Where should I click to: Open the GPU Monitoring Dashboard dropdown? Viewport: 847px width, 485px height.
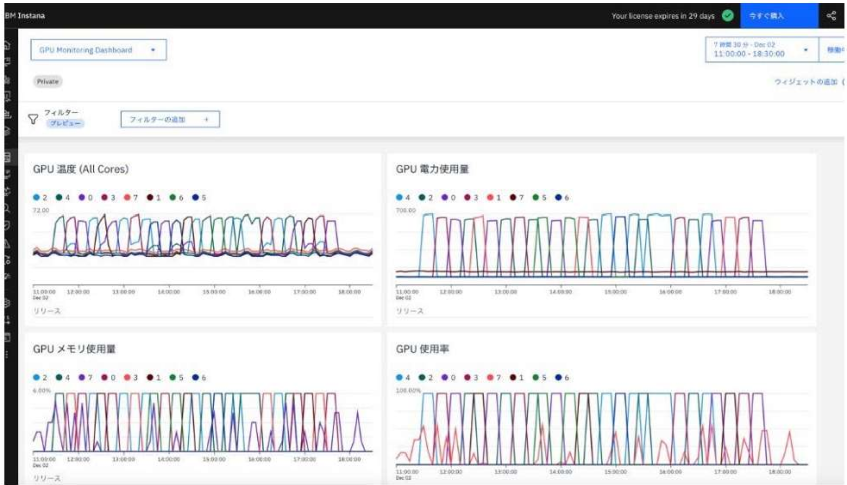coord(98,50)
